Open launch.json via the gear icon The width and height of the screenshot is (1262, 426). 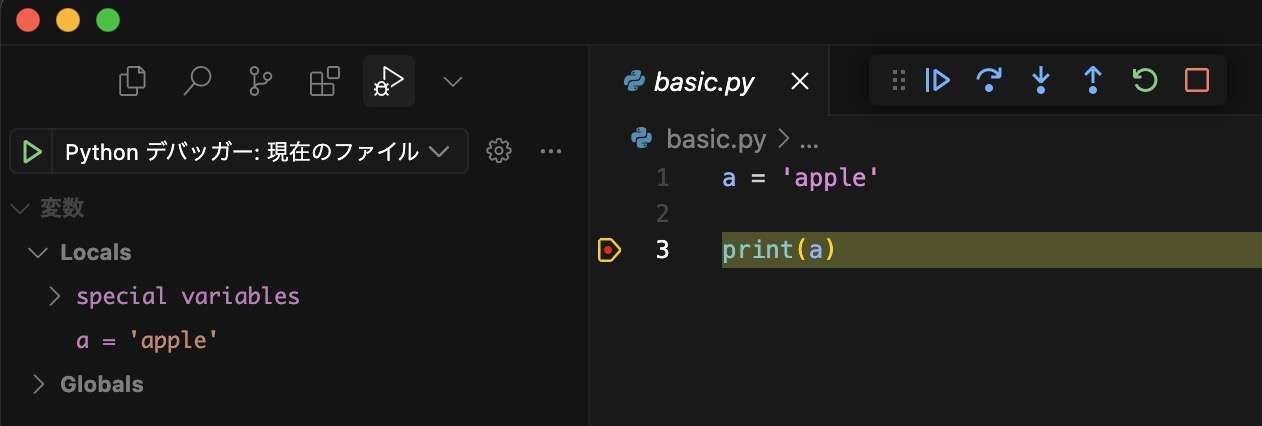[x=499, y=151]
